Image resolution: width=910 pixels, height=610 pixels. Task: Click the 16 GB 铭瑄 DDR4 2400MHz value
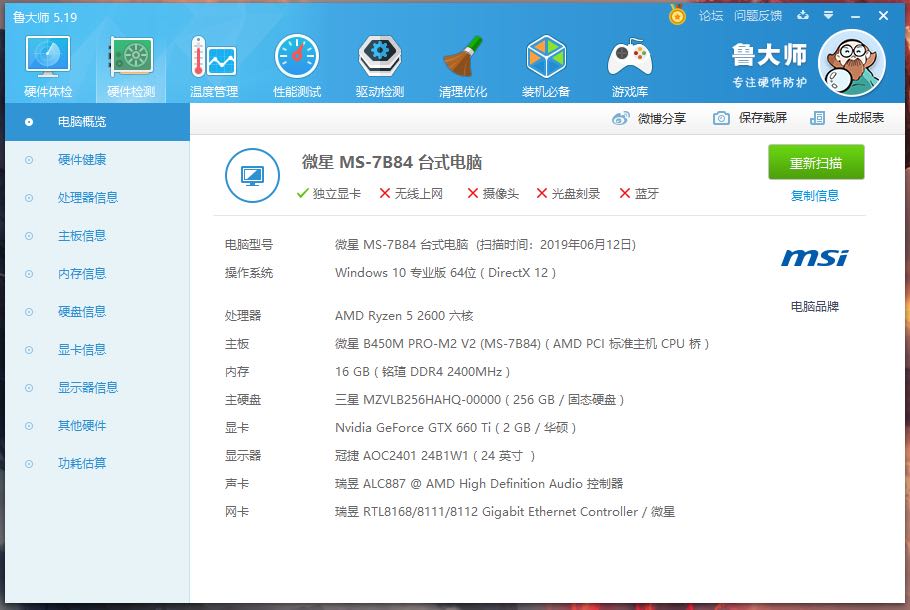click(x=422, y=371)
